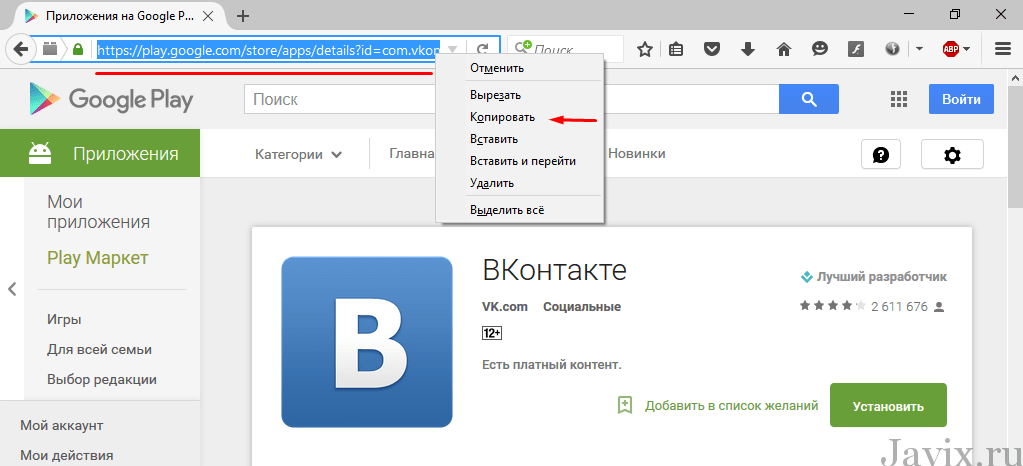Click the Войти sign-in button
The height and width of the screenshot is (466, 1023).
[962, 99]
